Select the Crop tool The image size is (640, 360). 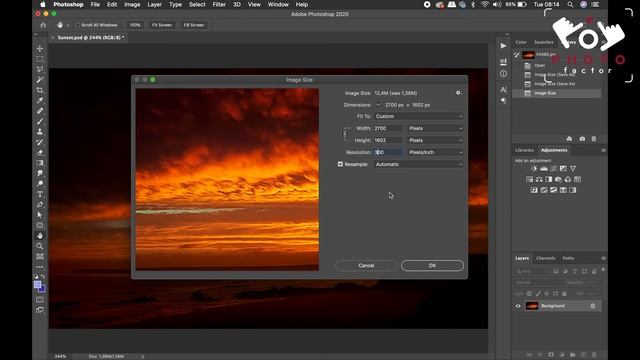pyautogui.click(x=40, y=90)
